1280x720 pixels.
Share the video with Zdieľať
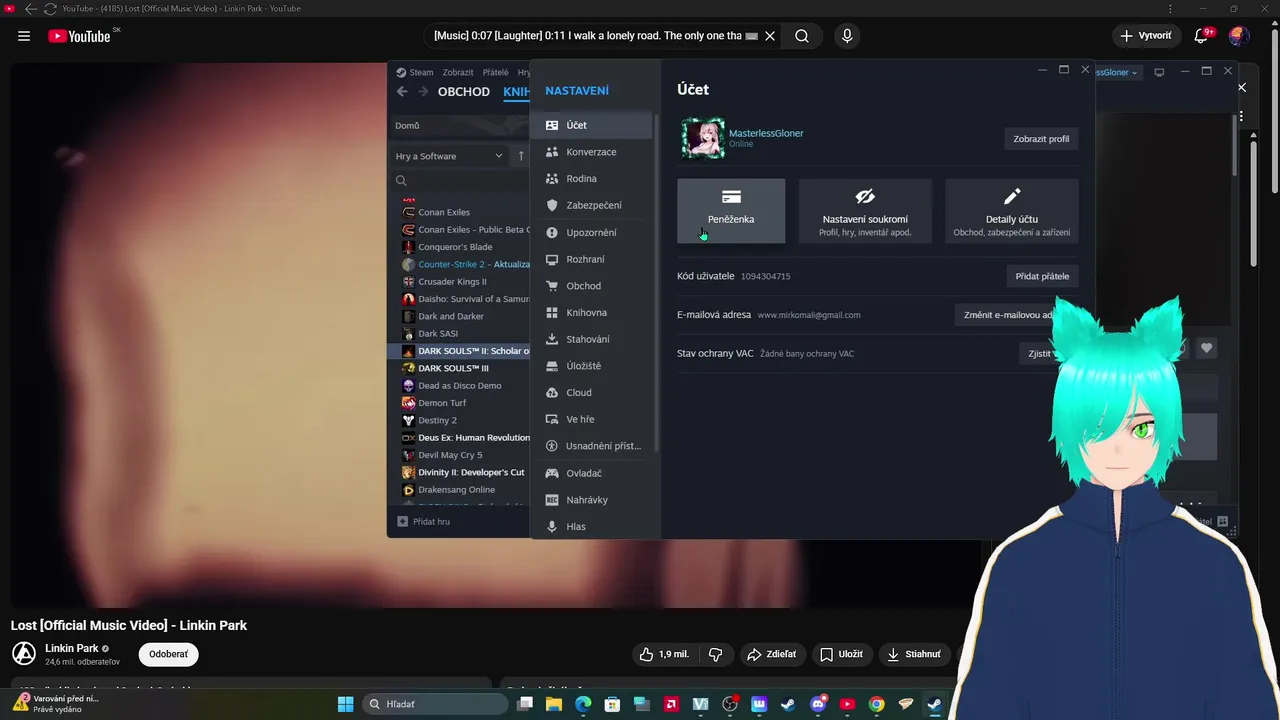[771, 654]
